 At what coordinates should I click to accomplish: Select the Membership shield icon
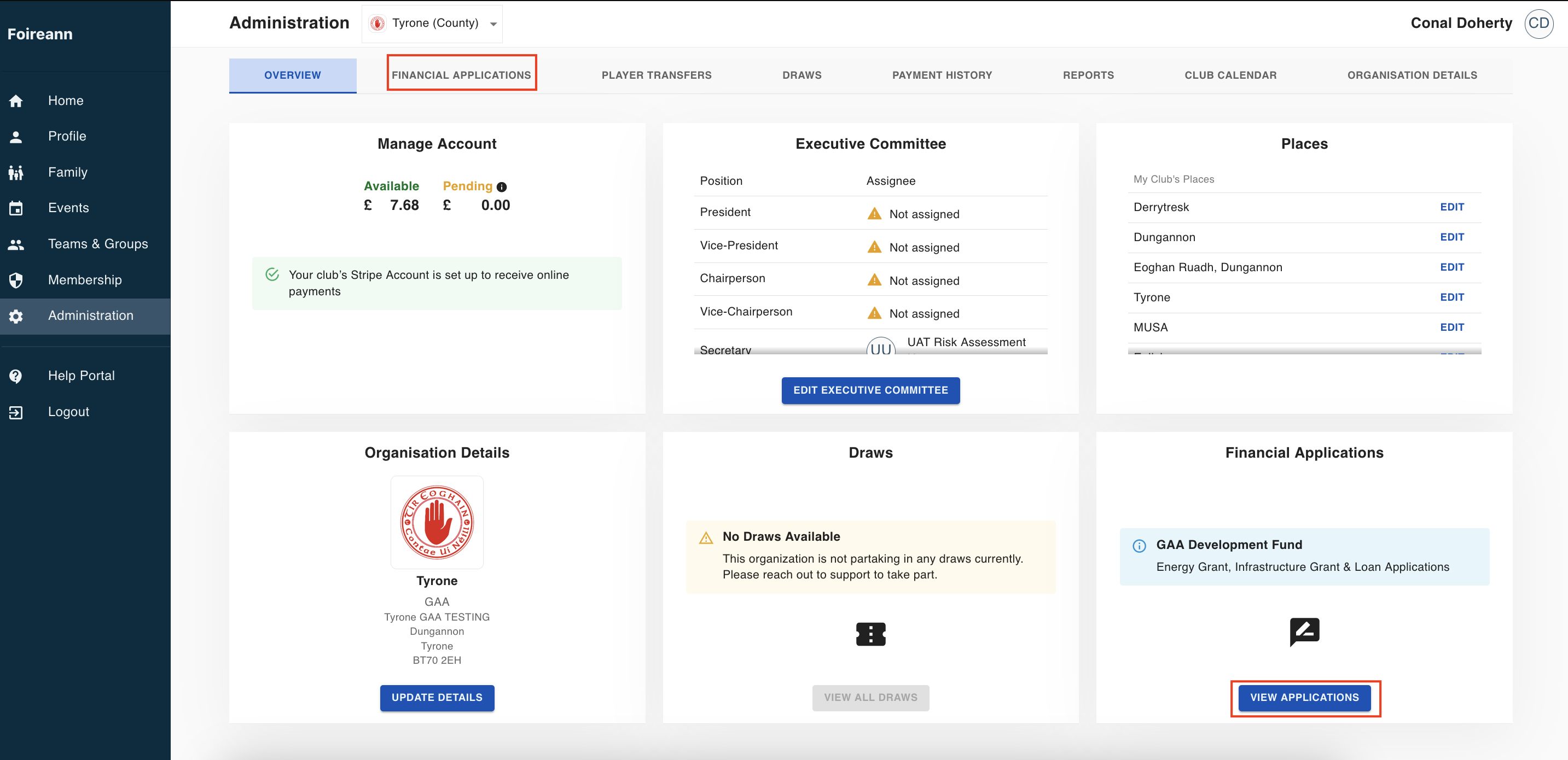(16, 280)
